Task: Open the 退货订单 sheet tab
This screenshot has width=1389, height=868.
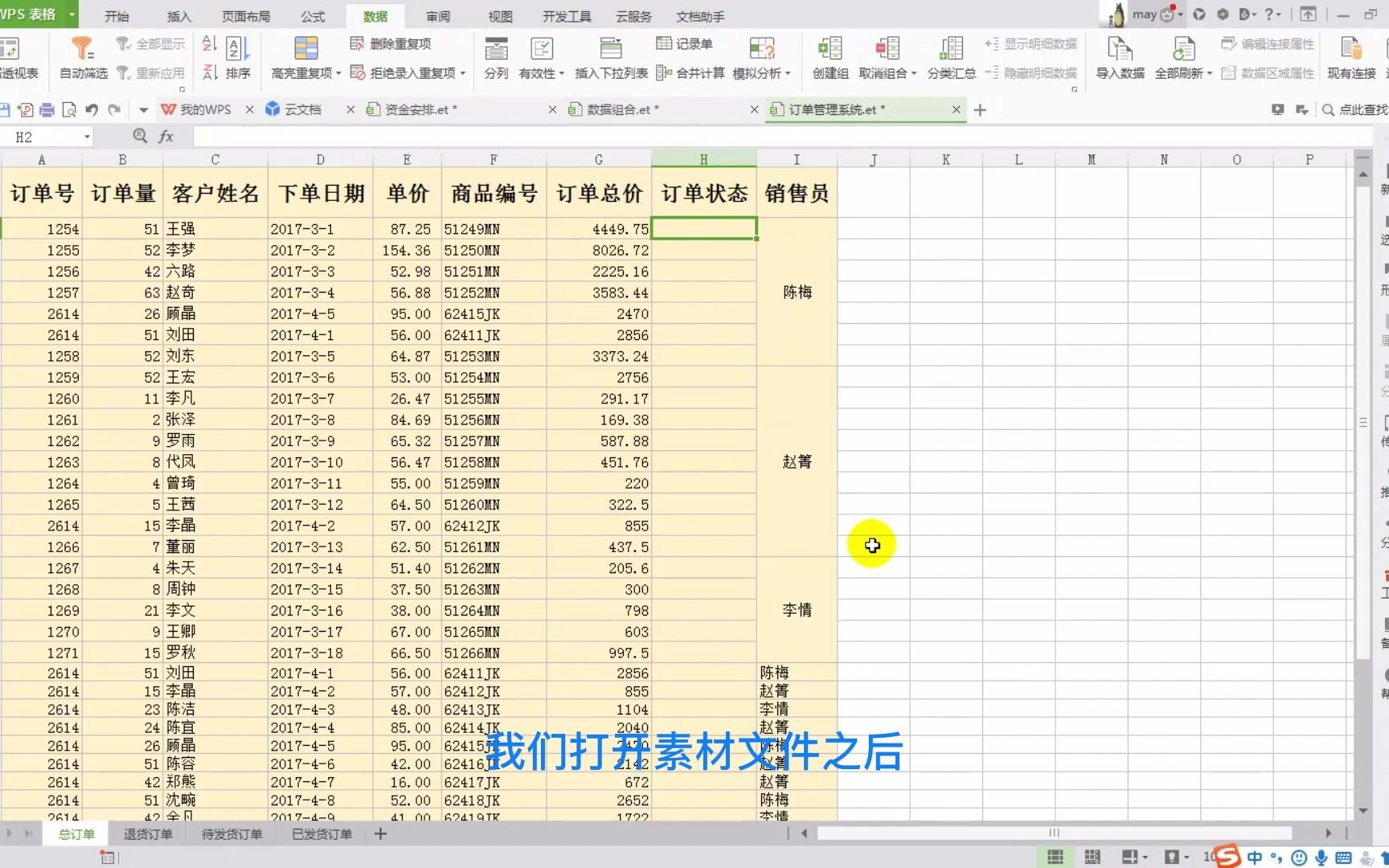Action: [x=147, y=833]
